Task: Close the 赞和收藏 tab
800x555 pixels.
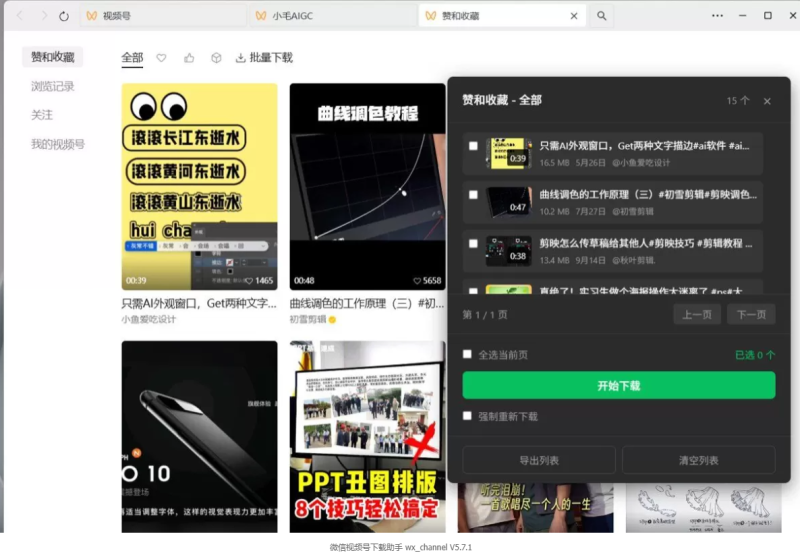Action: pyautogui.click(x=574, y=16)
